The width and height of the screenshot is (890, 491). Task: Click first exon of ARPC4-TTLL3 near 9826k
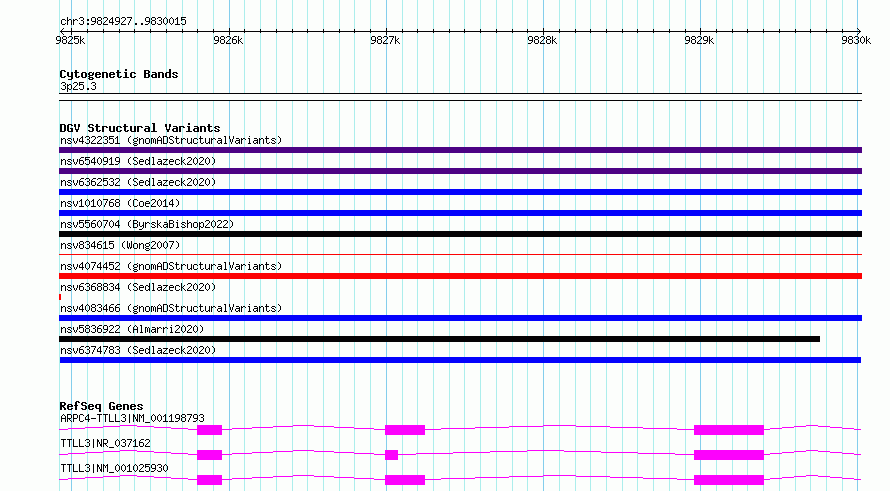click(x=209, y=430)
